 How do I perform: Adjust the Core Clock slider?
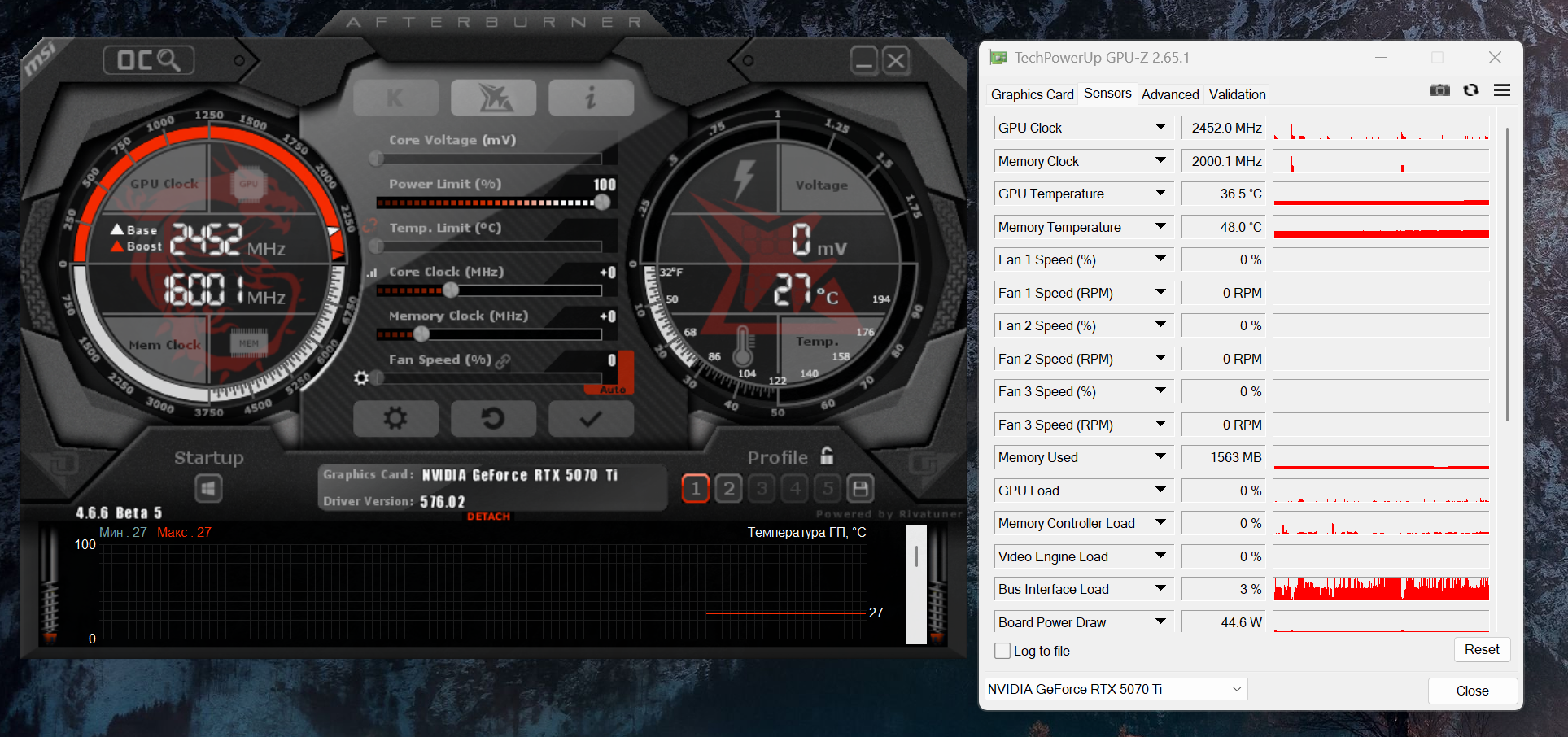point(489,290)
